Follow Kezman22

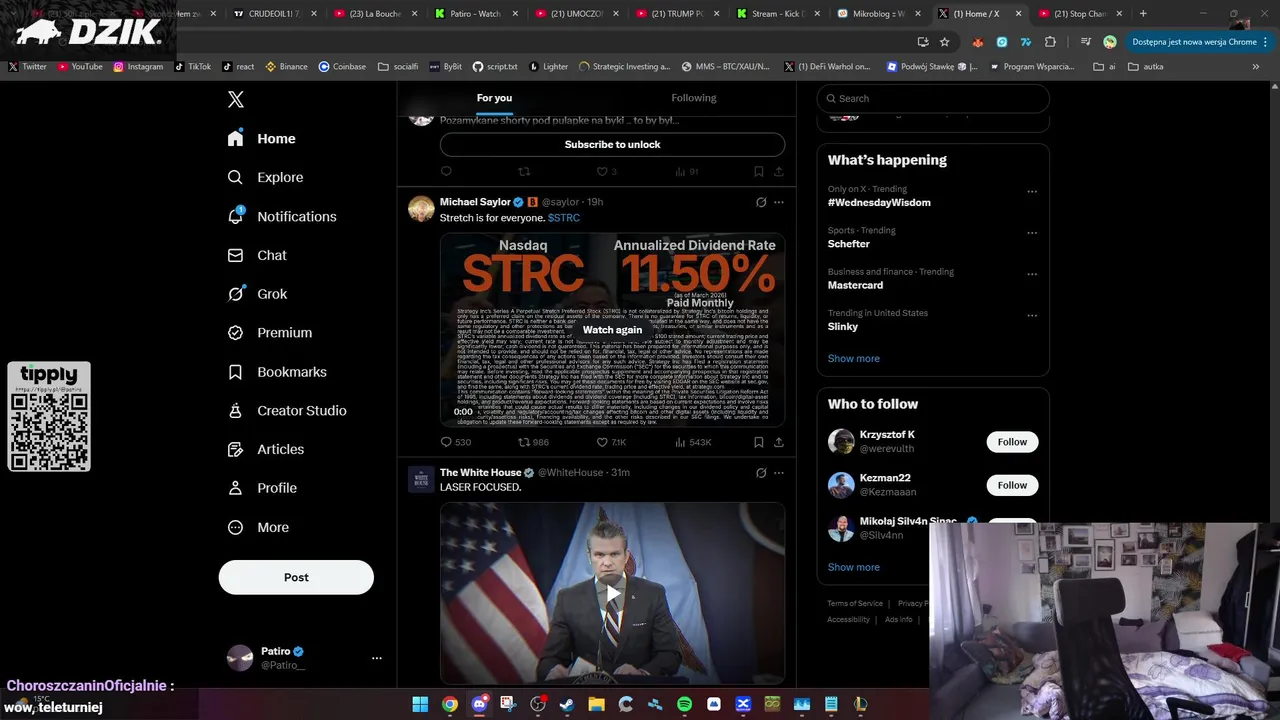pos(1012,485)
